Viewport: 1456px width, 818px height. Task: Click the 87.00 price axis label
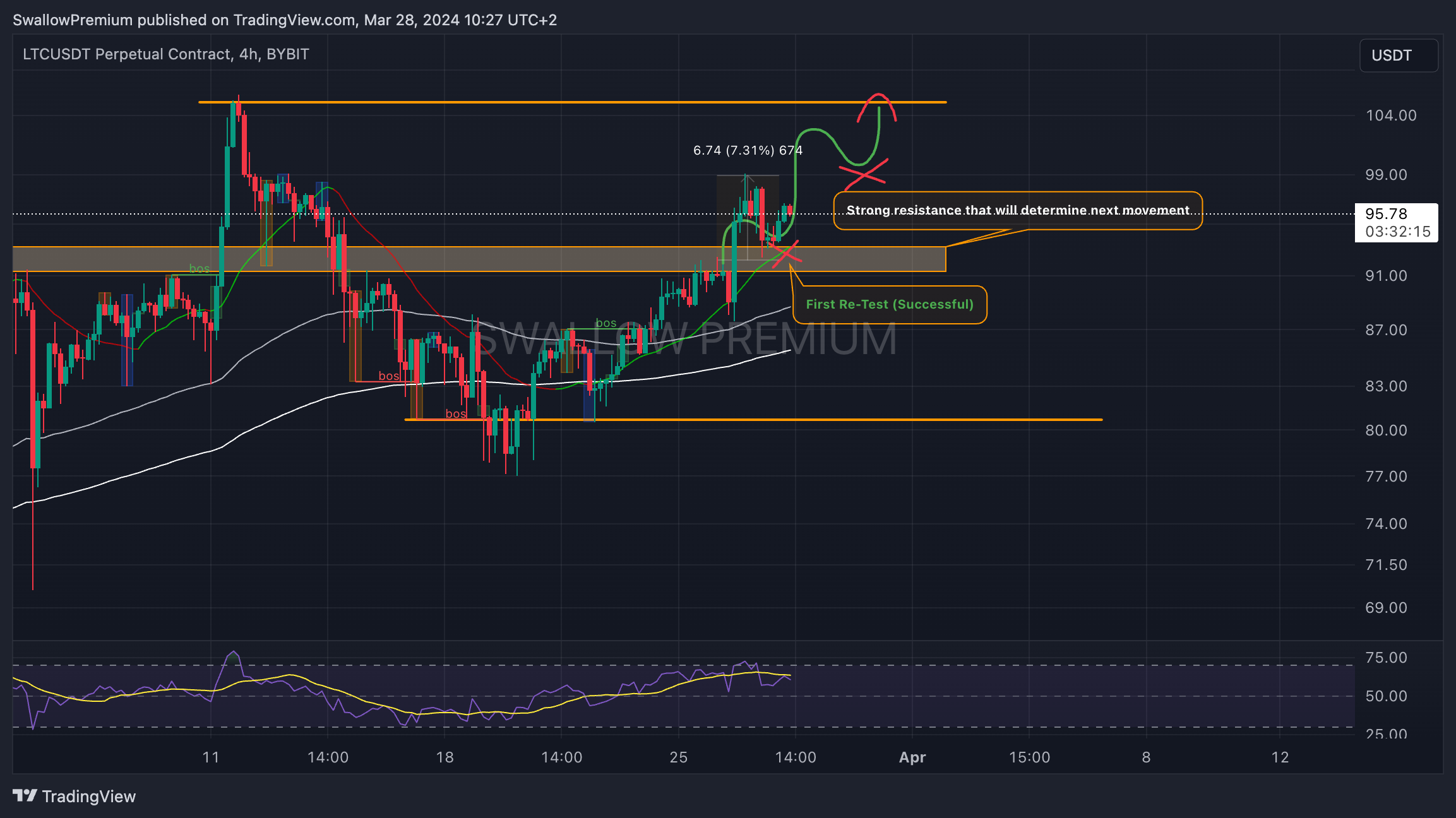1387,330
